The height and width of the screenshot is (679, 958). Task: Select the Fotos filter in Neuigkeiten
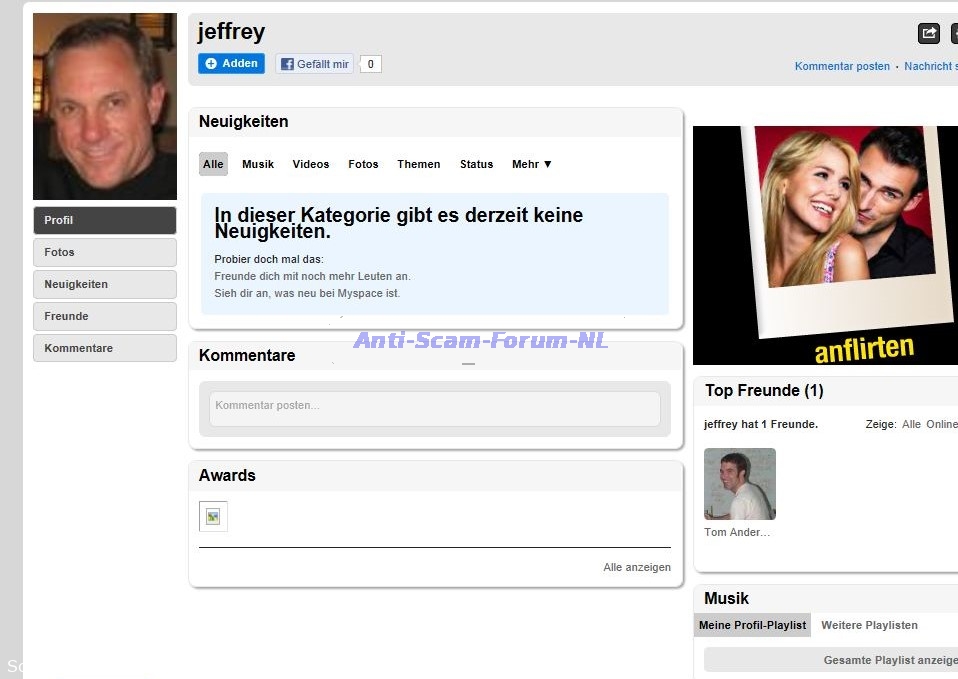(x=363, y=164)
